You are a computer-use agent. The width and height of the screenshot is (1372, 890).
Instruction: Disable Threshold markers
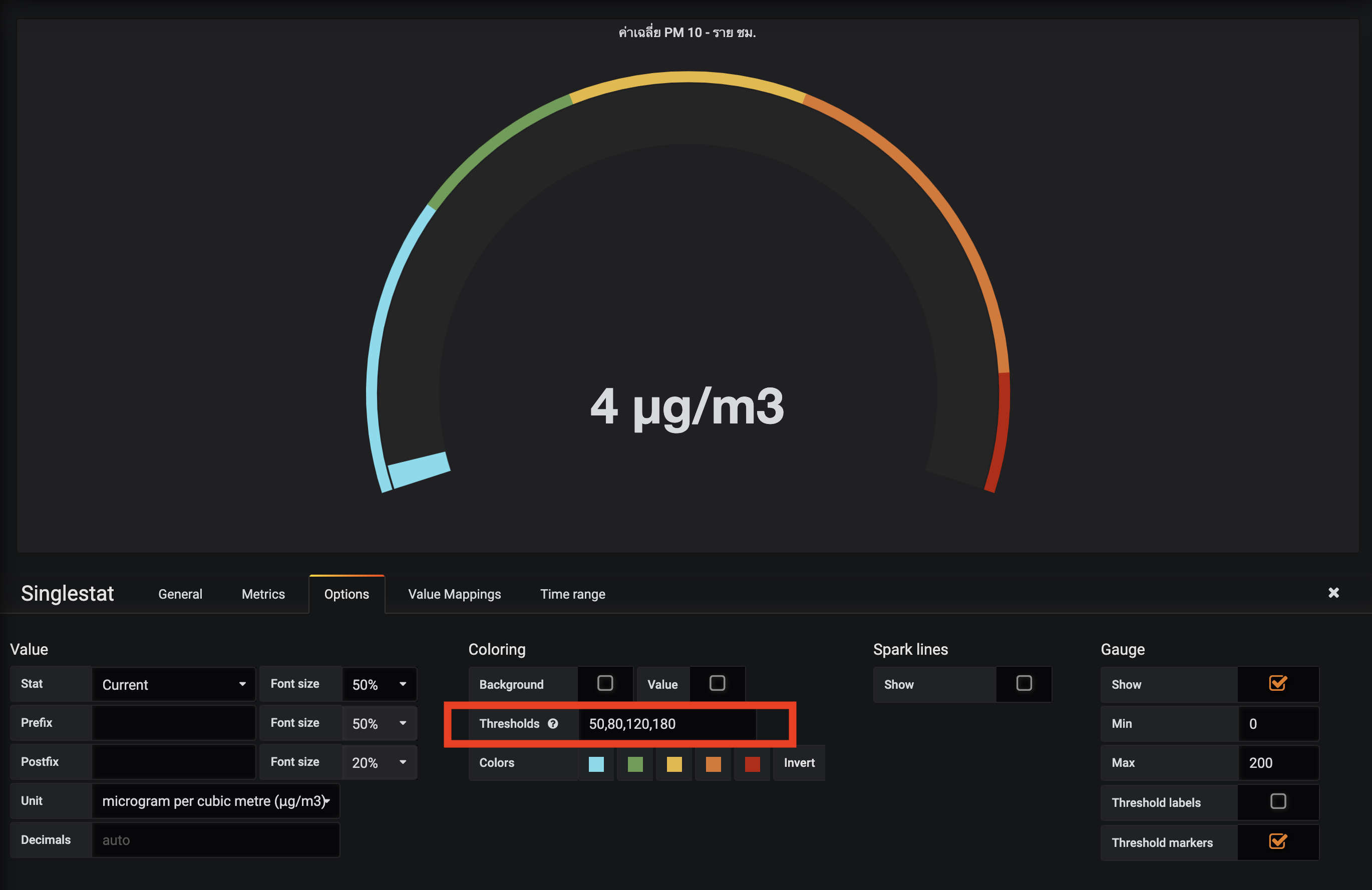click(x=1277, y=841)
